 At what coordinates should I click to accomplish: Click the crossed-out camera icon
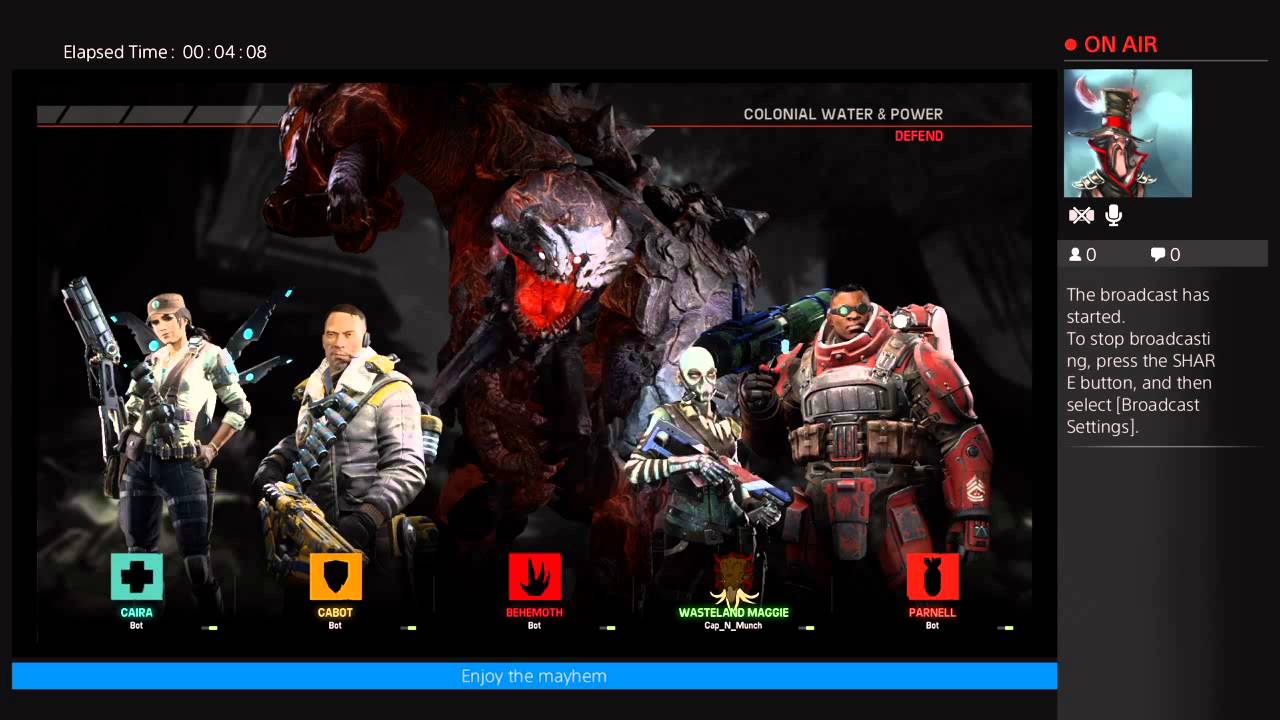point(1081,215)
